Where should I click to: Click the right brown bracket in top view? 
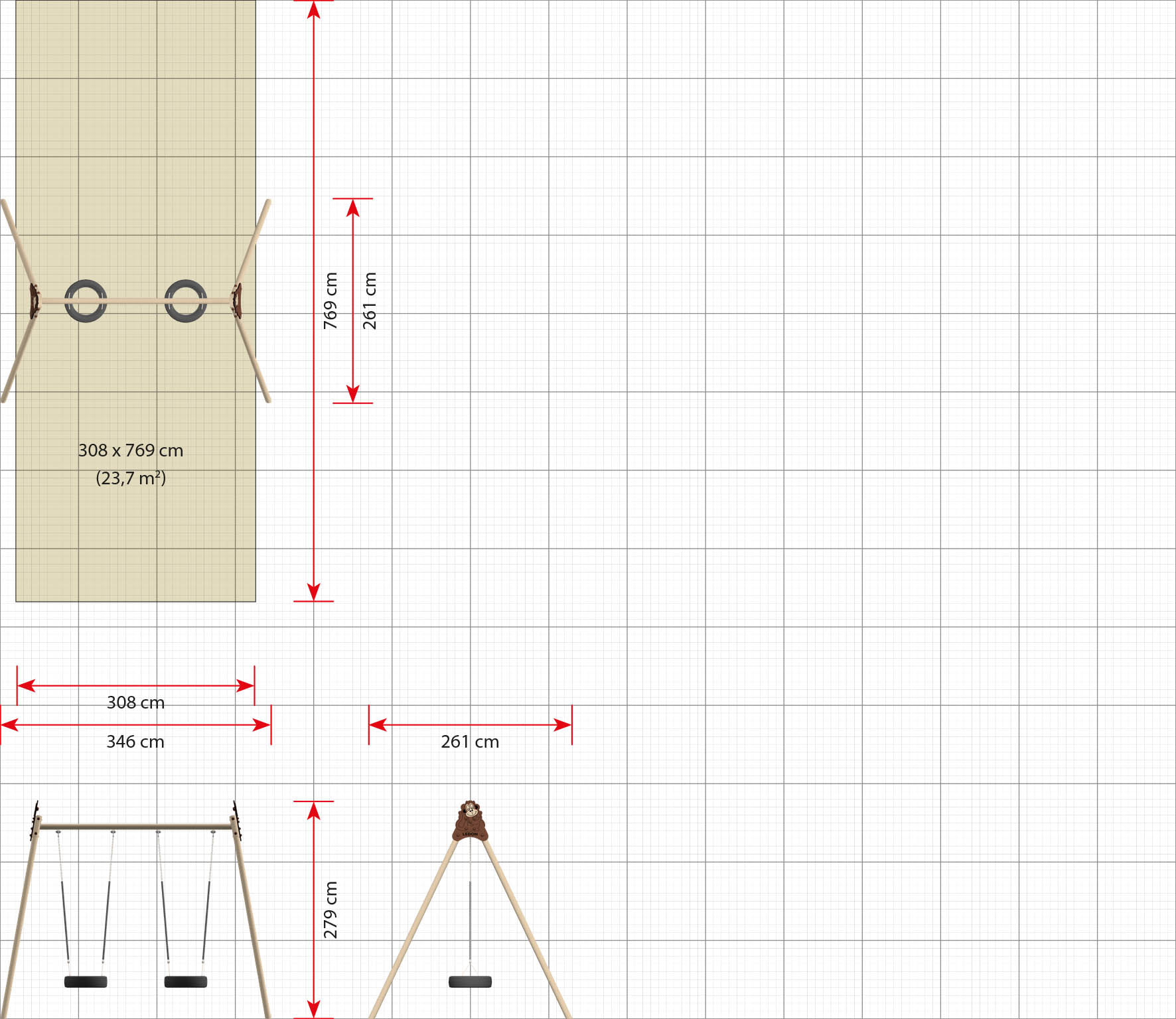(236, 301)
